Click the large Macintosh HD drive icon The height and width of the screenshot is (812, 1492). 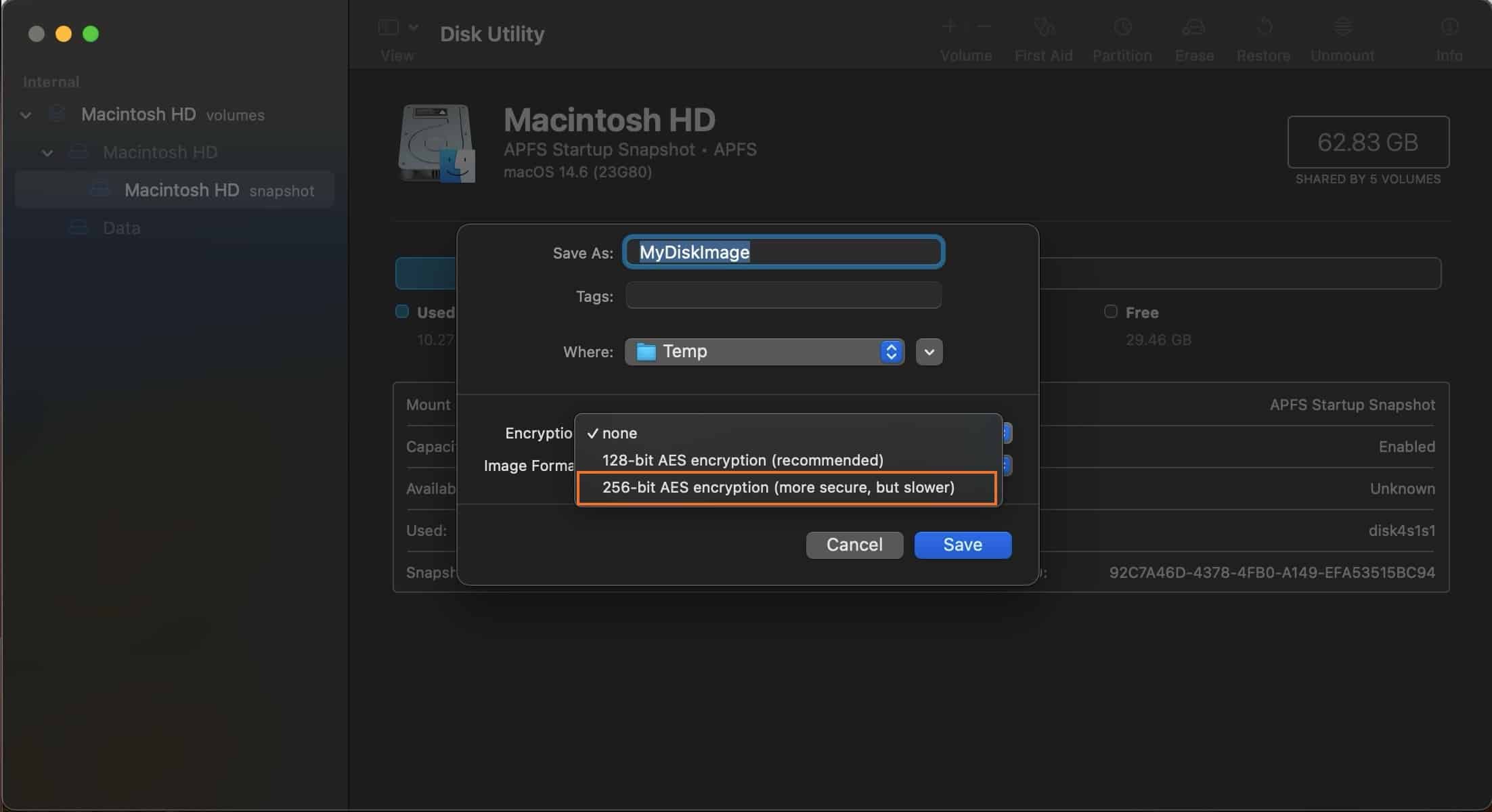pos(437,143)
